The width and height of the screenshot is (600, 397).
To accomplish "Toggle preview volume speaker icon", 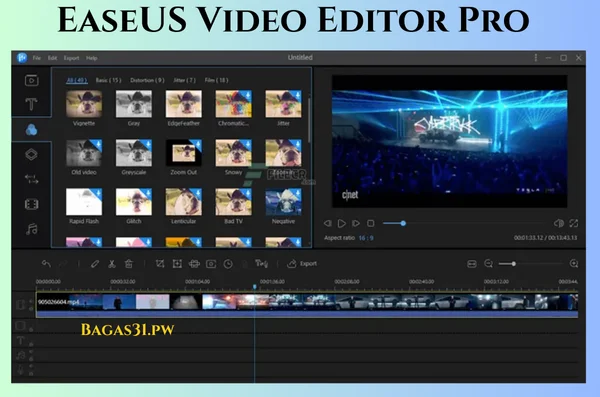I will tap(559, 223).
